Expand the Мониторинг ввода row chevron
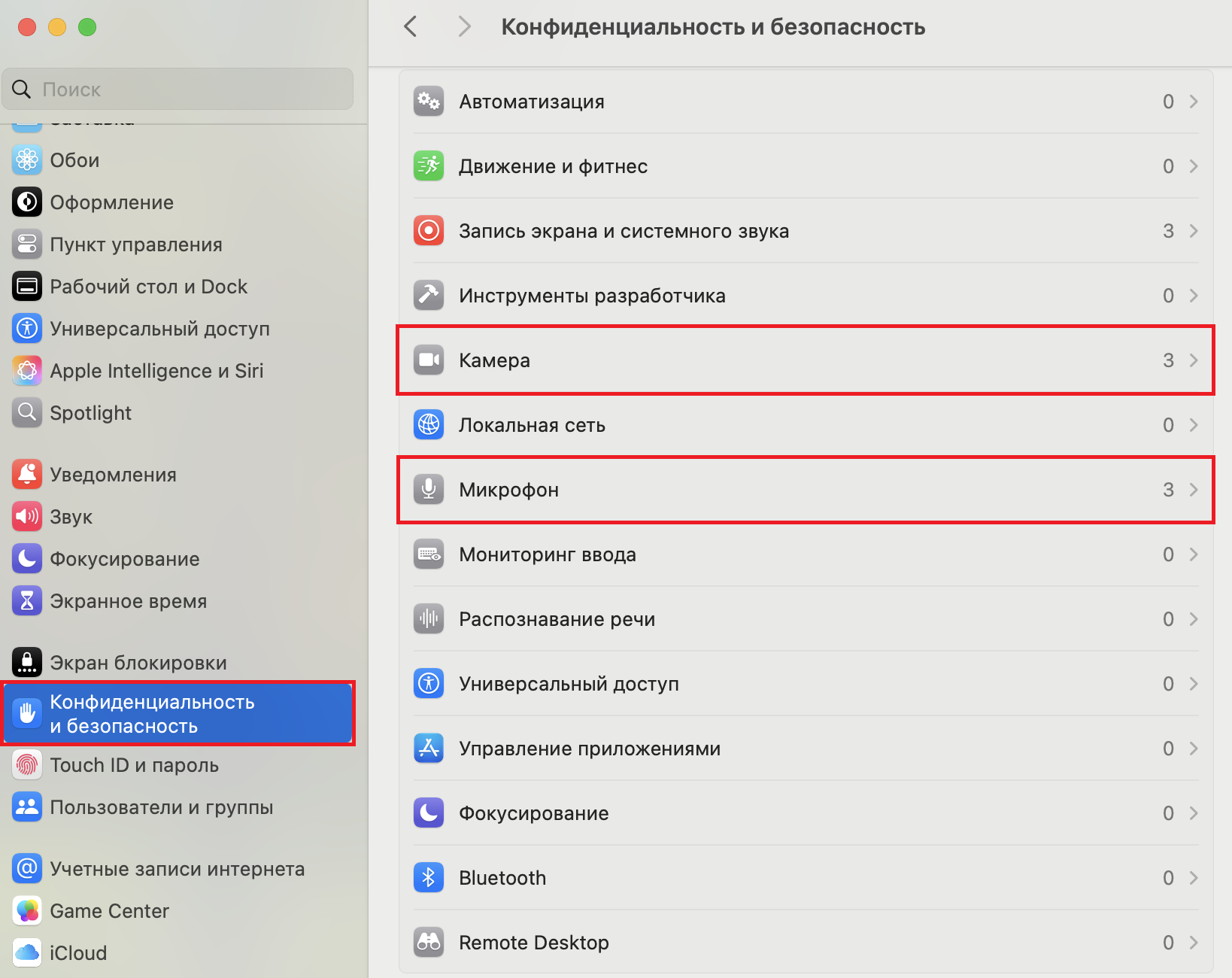 (x=1194, y=554)
